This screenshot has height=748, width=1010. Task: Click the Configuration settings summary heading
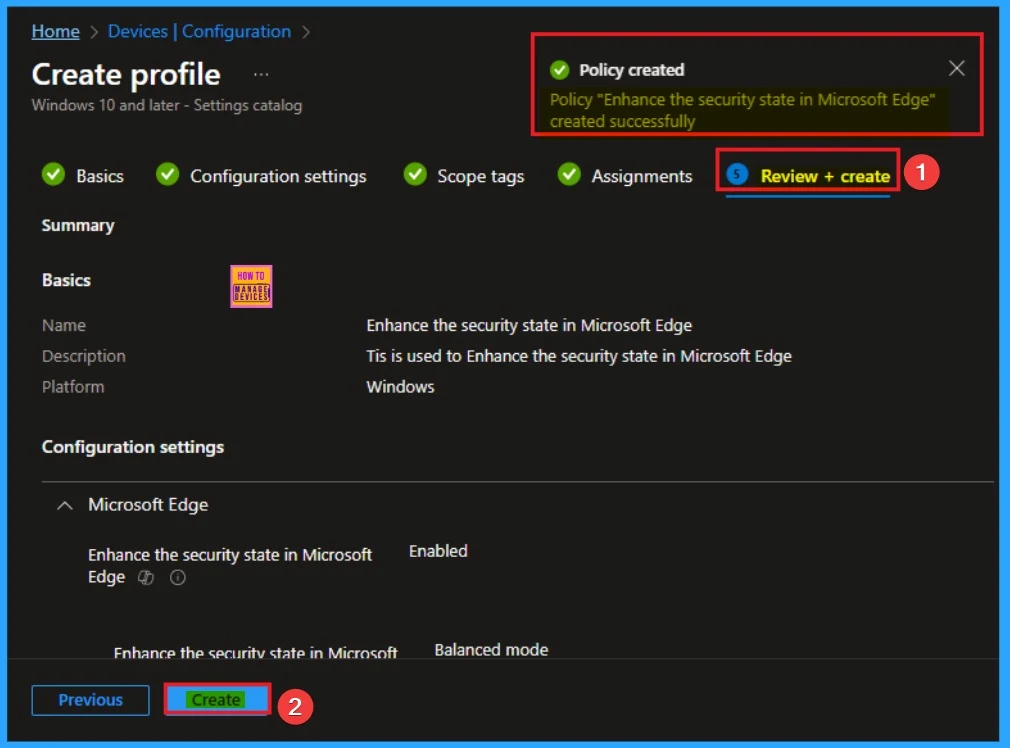133,447
